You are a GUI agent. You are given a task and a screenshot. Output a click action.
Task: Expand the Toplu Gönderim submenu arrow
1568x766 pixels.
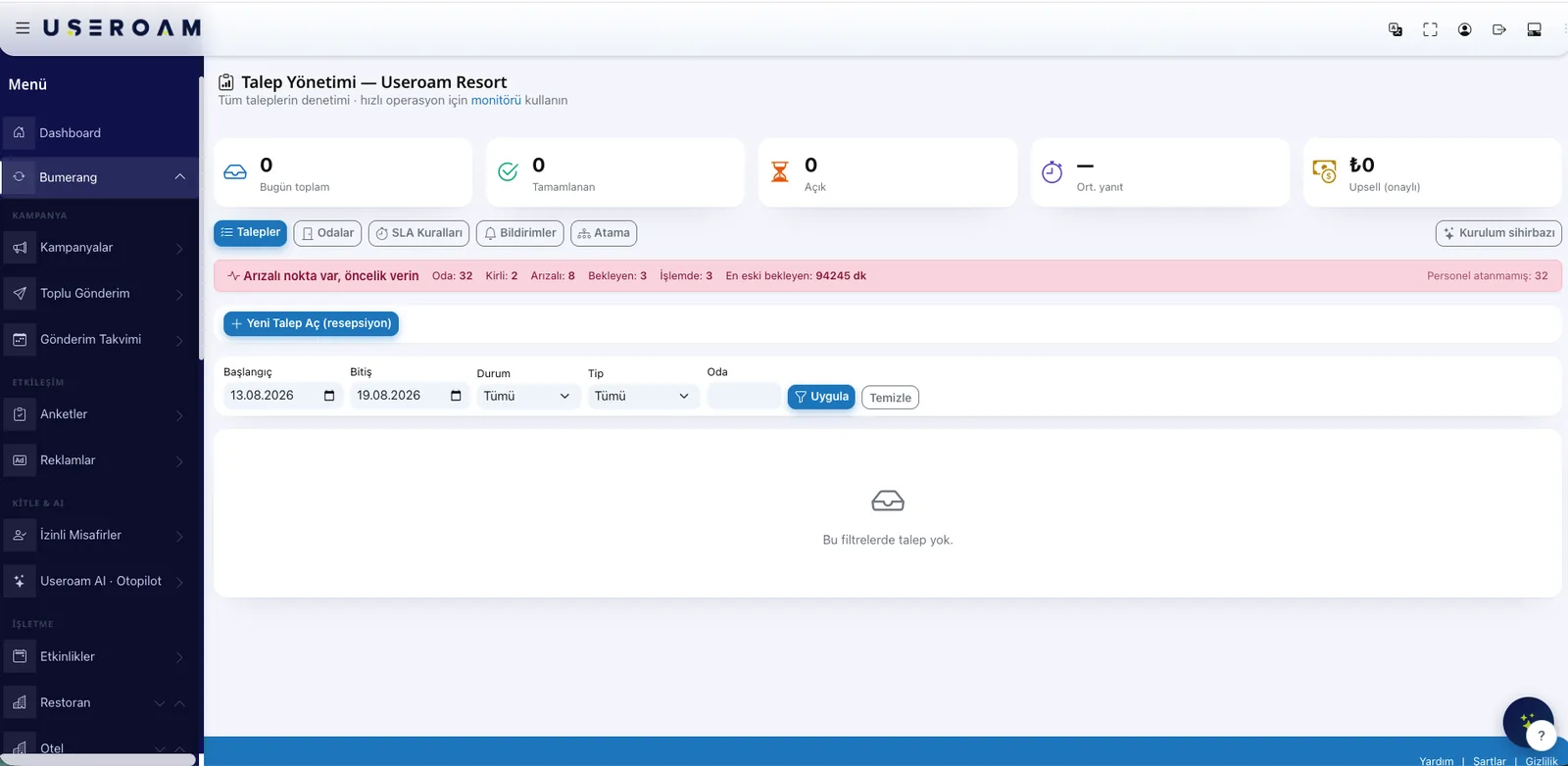179,294
